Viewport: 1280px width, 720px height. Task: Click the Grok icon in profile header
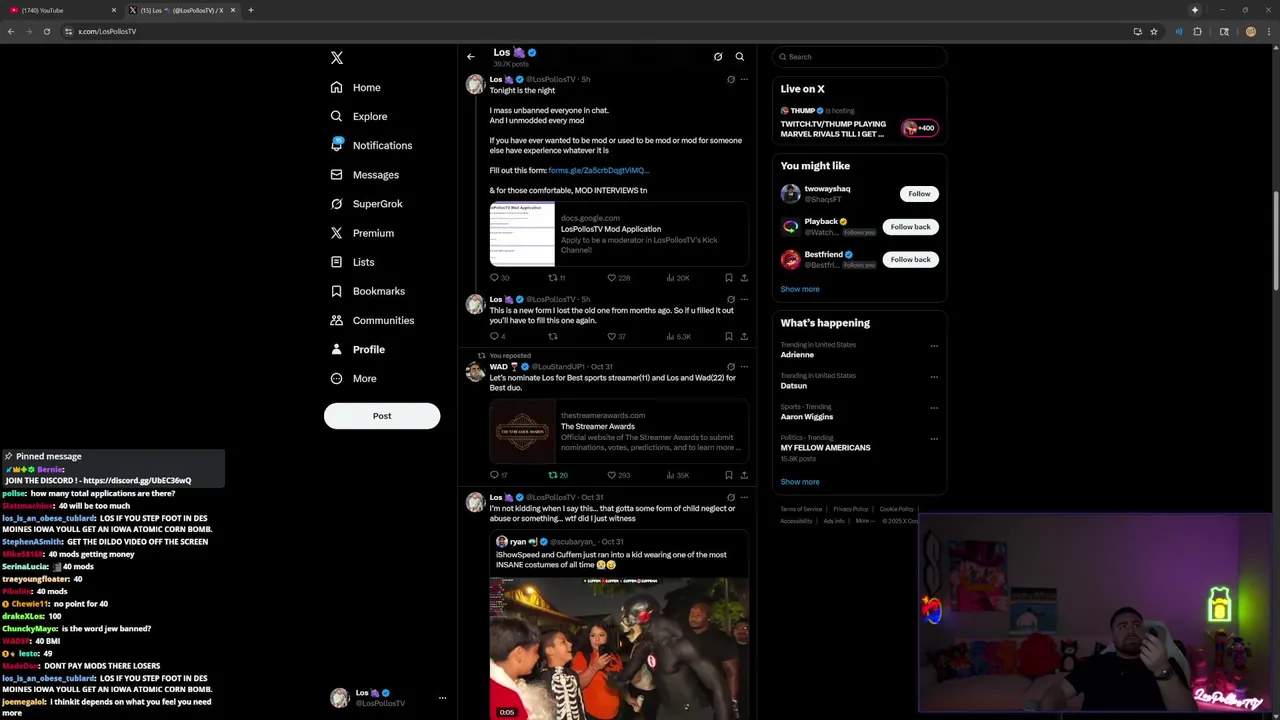[718, 57]
